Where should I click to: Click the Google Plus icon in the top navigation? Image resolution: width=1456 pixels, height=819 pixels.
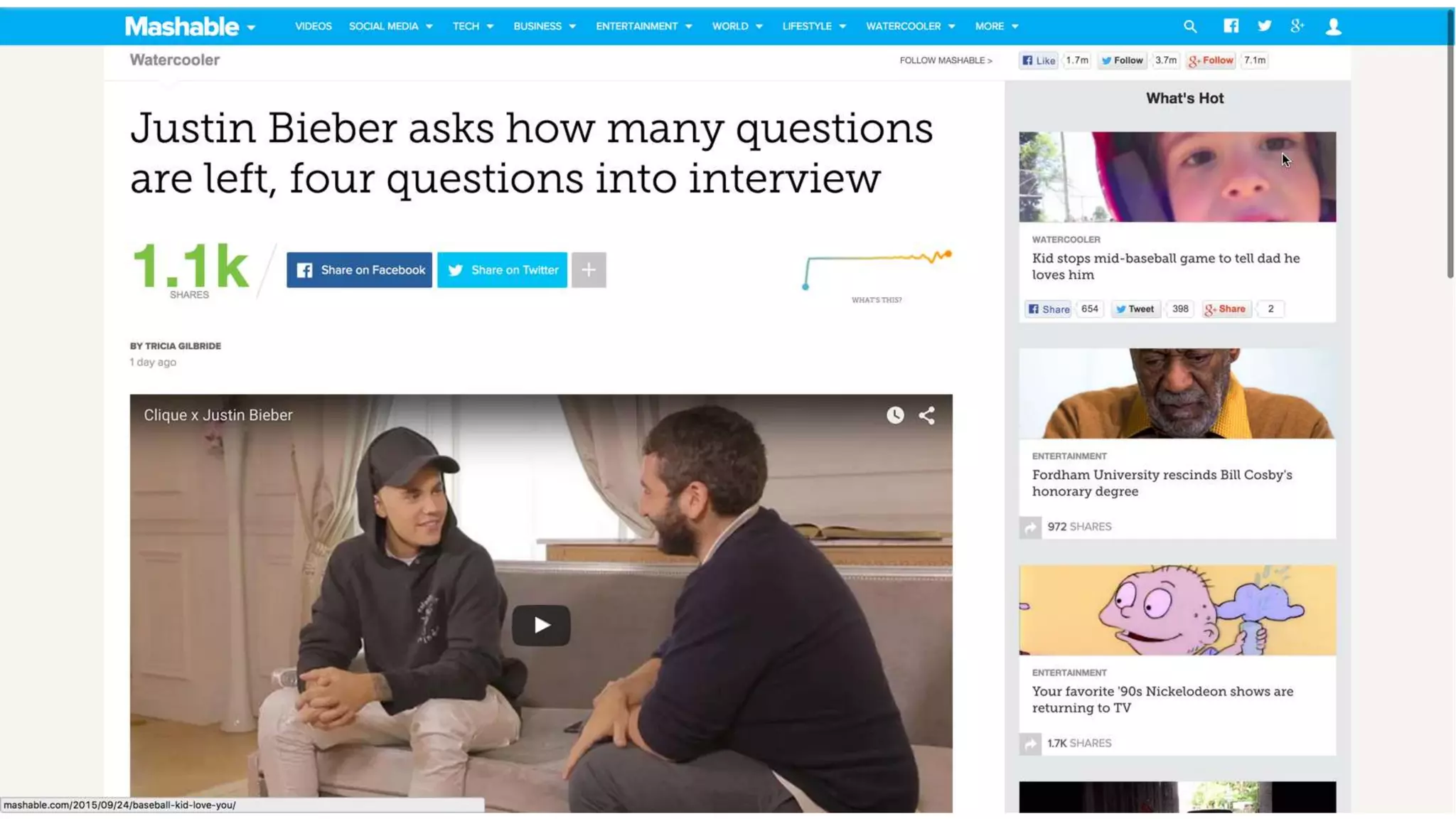tap(1297, 26)
